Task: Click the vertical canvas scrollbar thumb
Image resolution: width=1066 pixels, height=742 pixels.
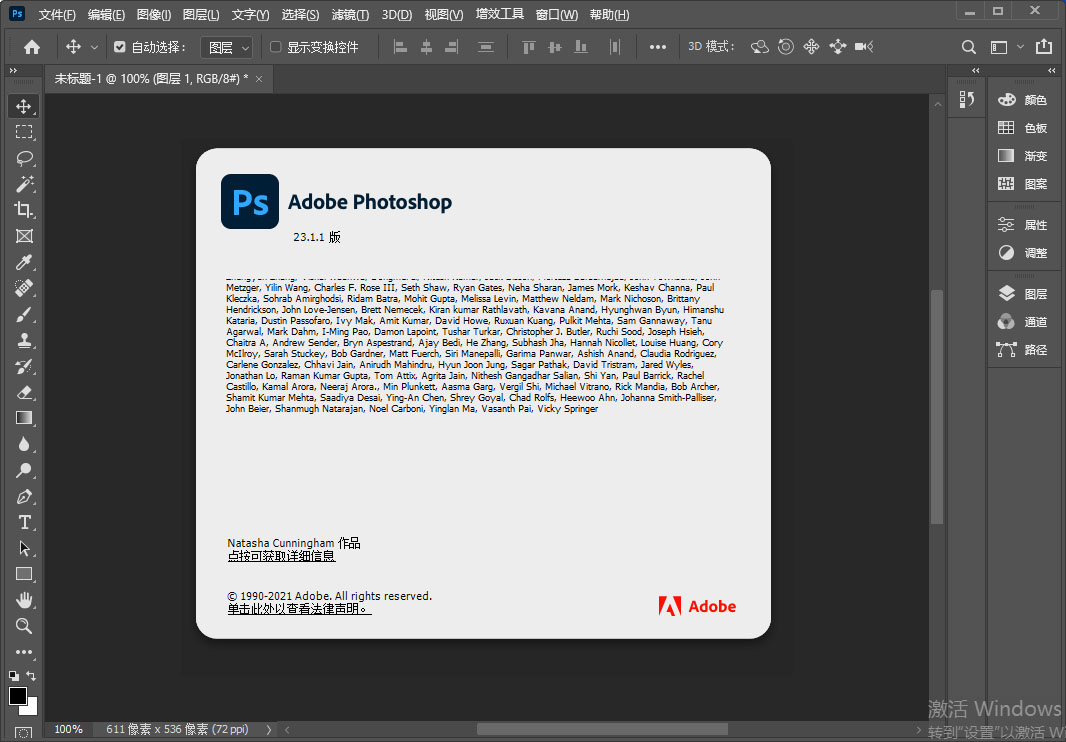Action: [x=937, y=407]
